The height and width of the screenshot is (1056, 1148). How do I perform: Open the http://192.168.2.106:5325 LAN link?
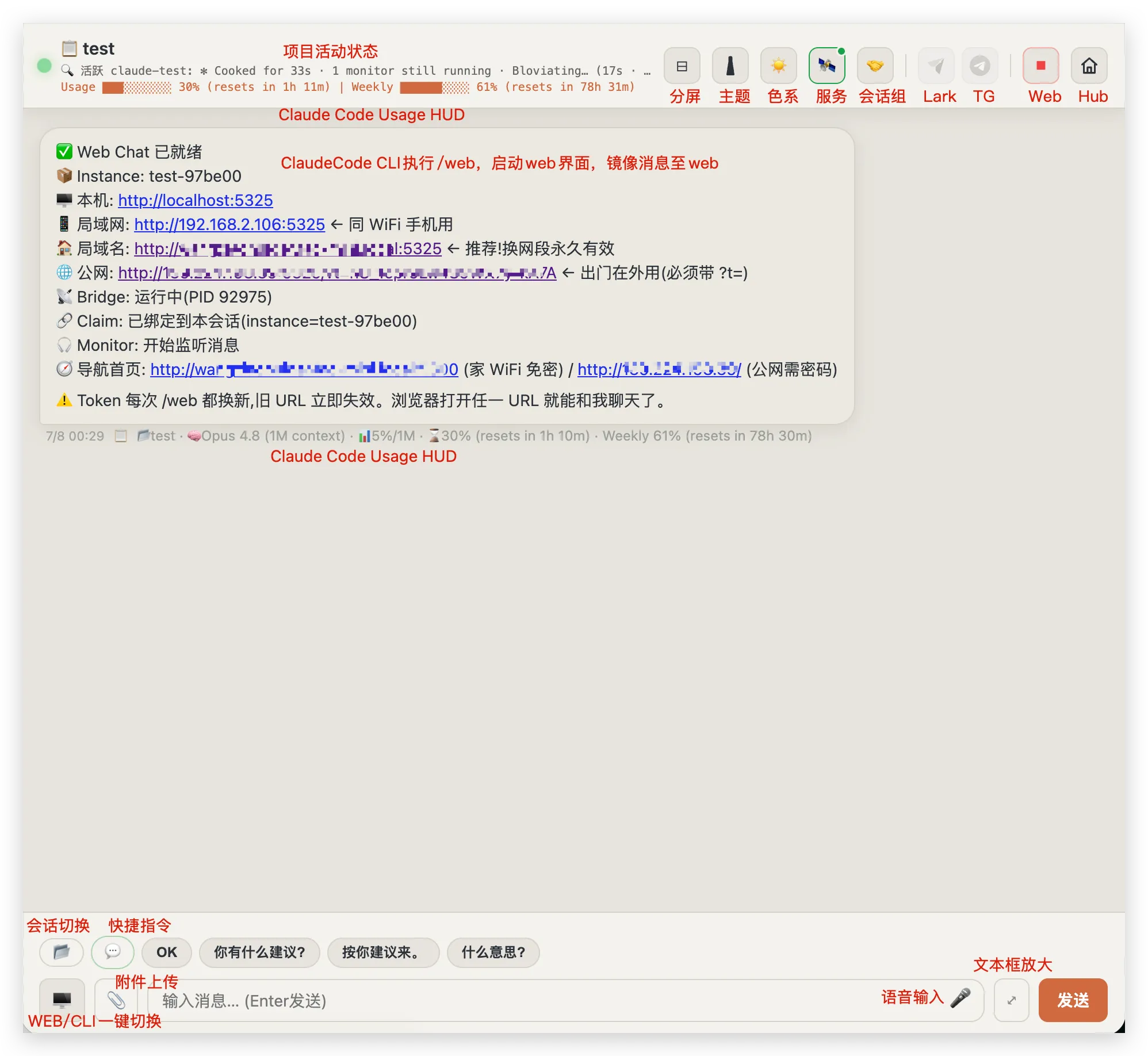click(229, 224)
